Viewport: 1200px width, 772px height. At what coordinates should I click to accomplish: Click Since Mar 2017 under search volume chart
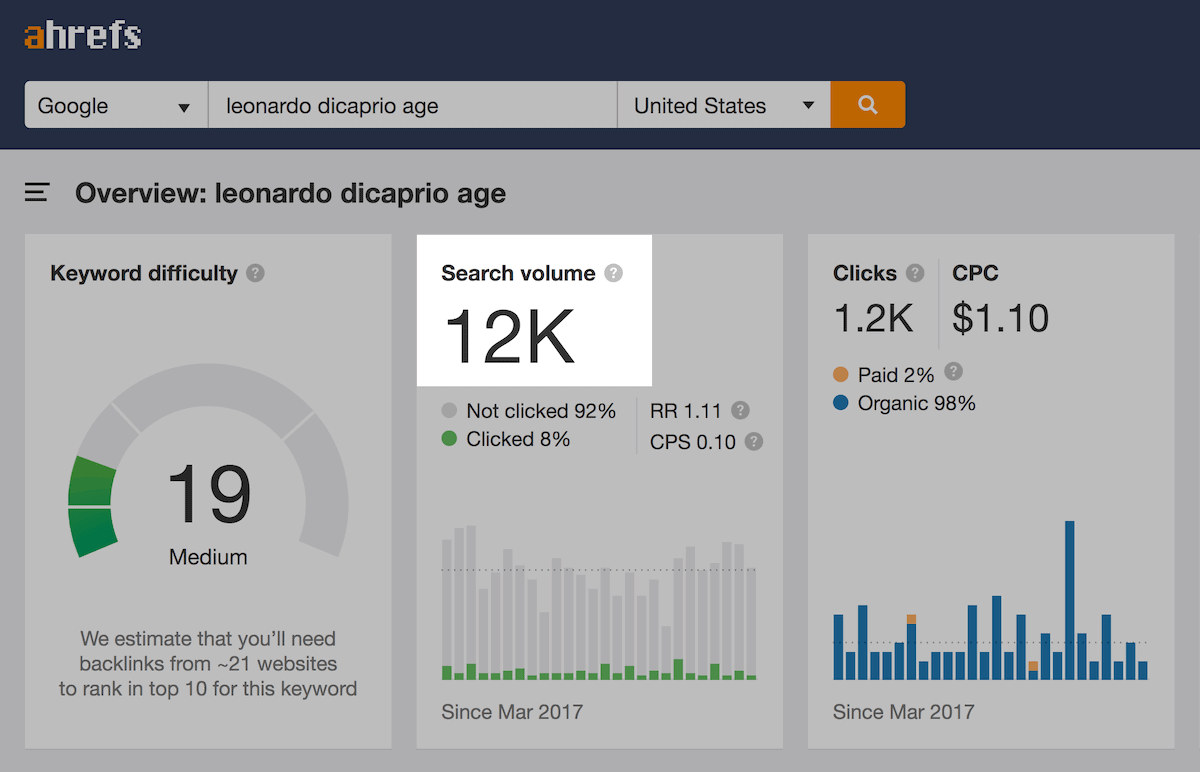click(512, 712)
